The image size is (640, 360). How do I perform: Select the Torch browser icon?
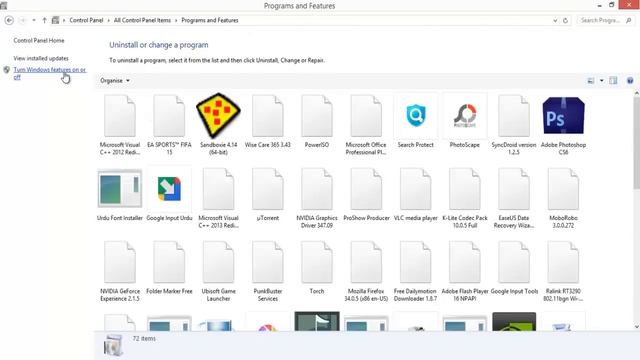point(317,262)
